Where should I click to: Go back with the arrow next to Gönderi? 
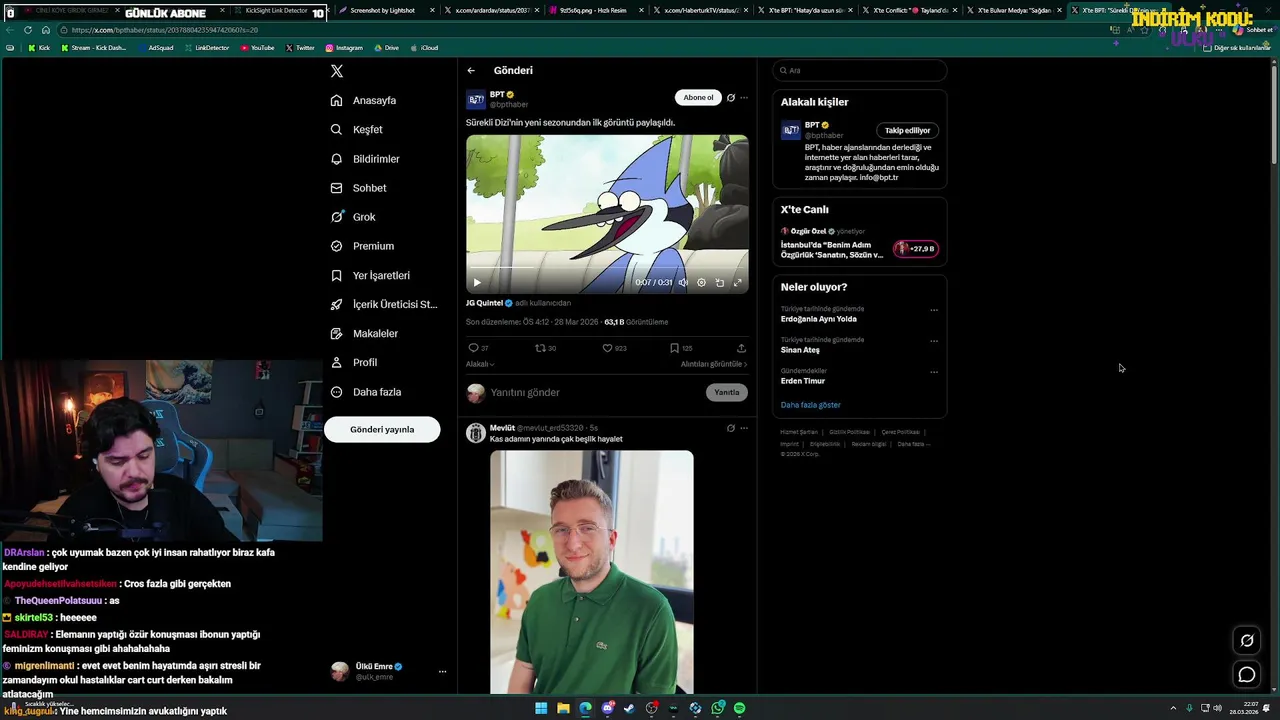(x=471, y=70)
